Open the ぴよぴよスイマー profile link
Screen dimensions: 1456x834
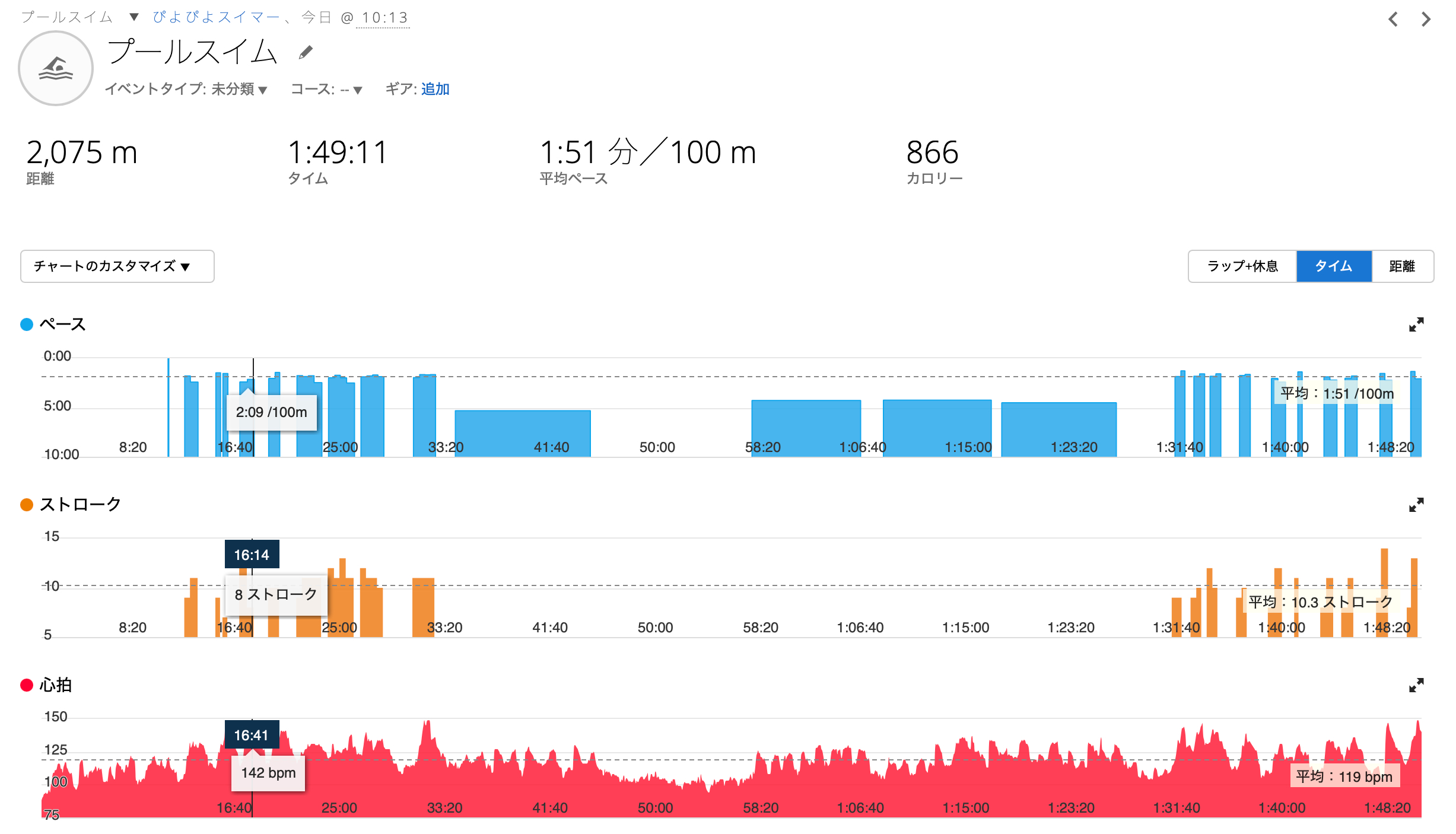coord(216,17)
